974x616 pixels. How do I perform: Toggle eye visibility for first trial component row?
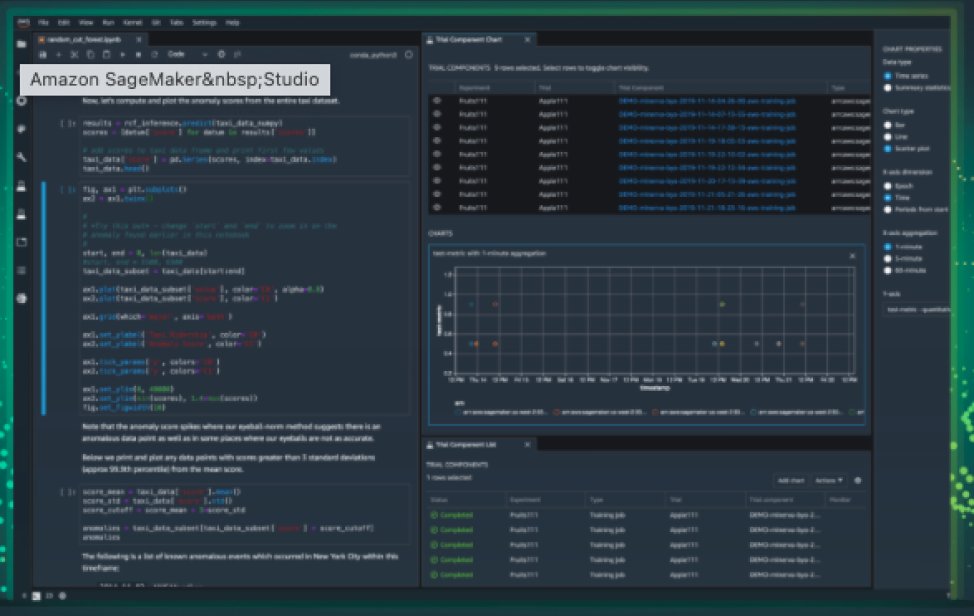437,101
